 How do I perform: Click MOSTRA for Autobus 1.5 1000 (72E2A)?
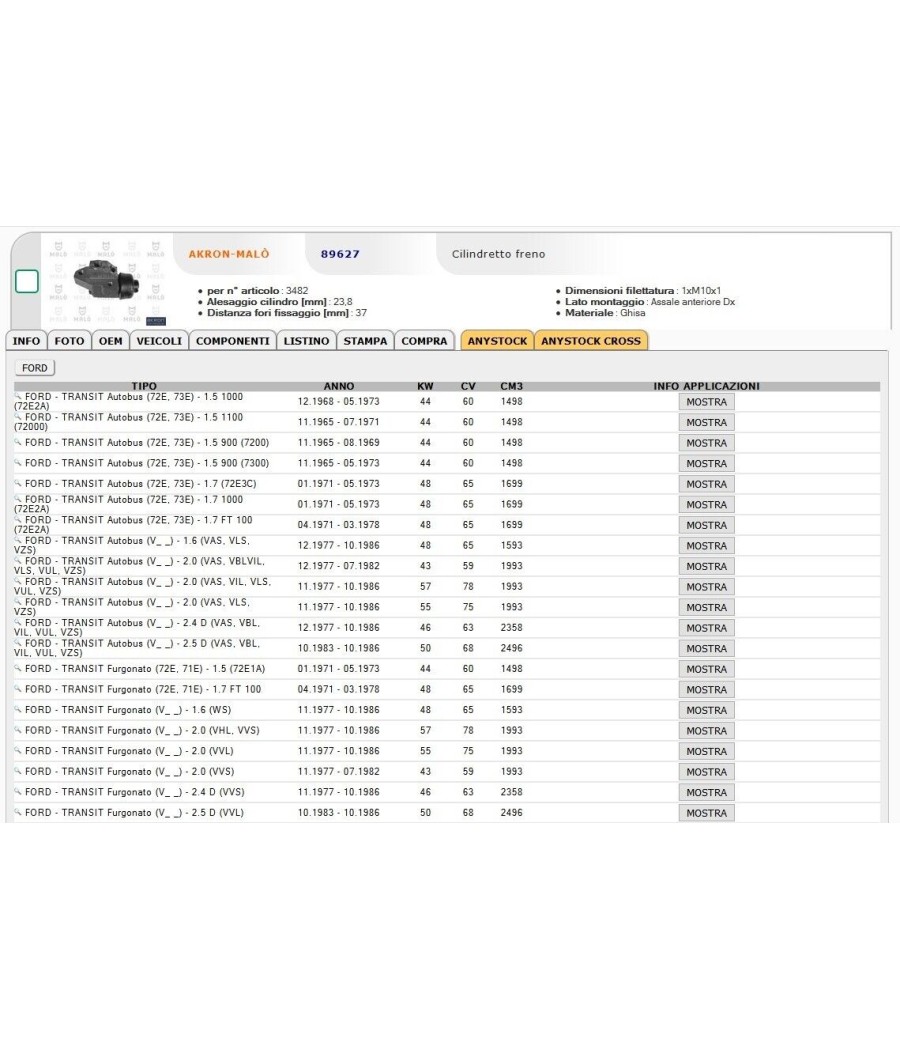[706, 402]
